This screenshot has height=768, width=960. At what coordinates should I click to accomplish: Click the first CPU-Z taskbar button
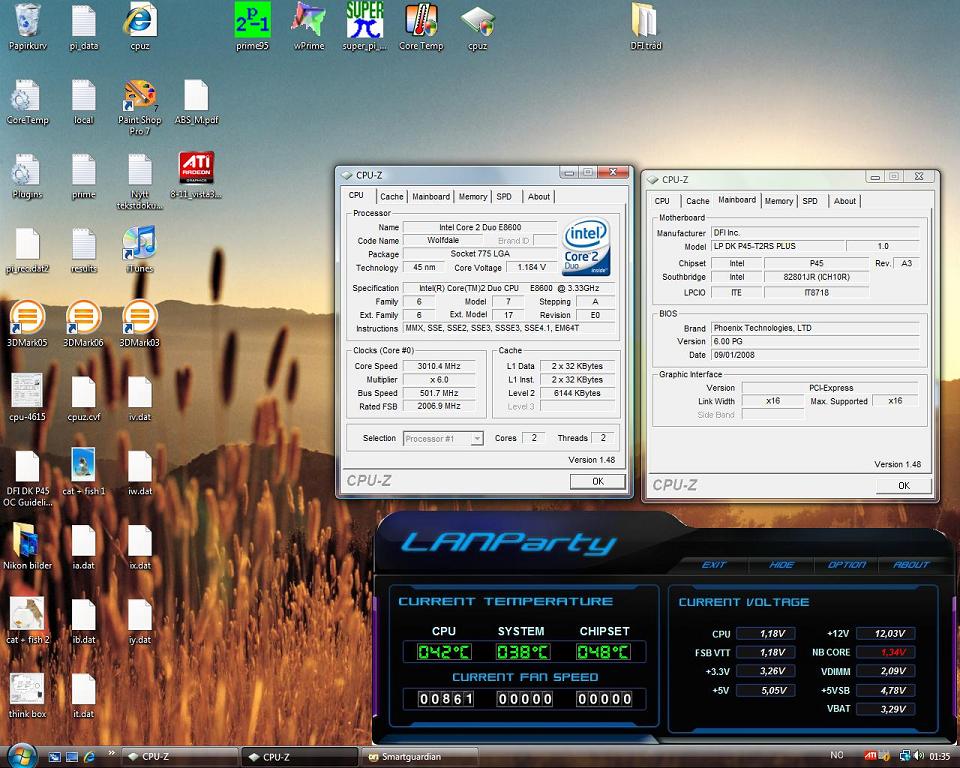(179, 757)
